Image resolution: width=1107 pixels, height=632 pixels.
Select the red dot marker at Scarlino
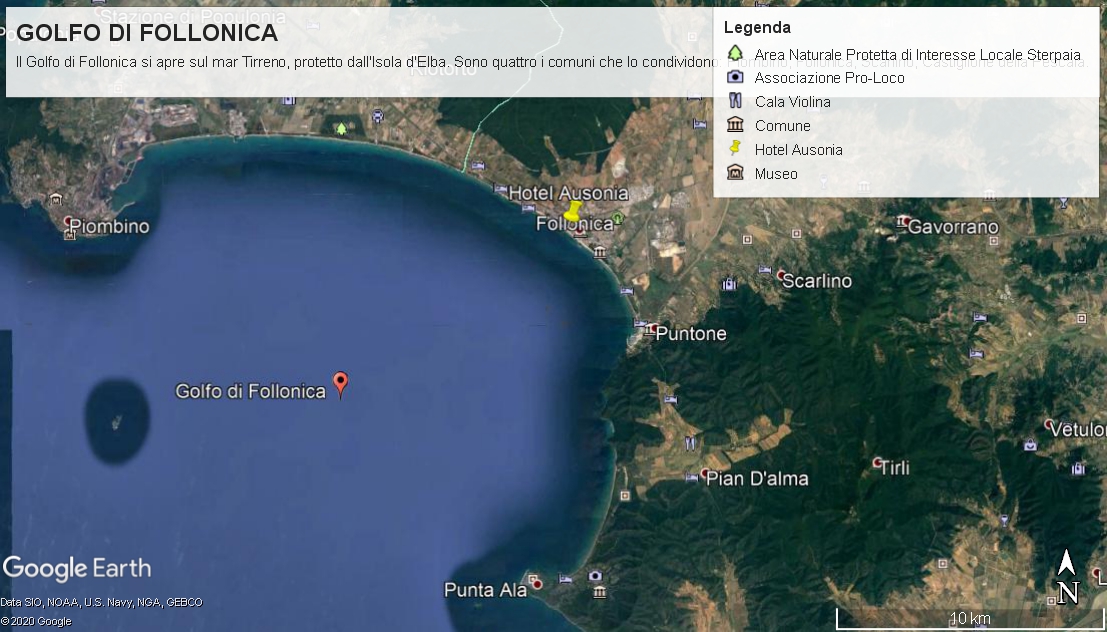click(x=782, y=275)
